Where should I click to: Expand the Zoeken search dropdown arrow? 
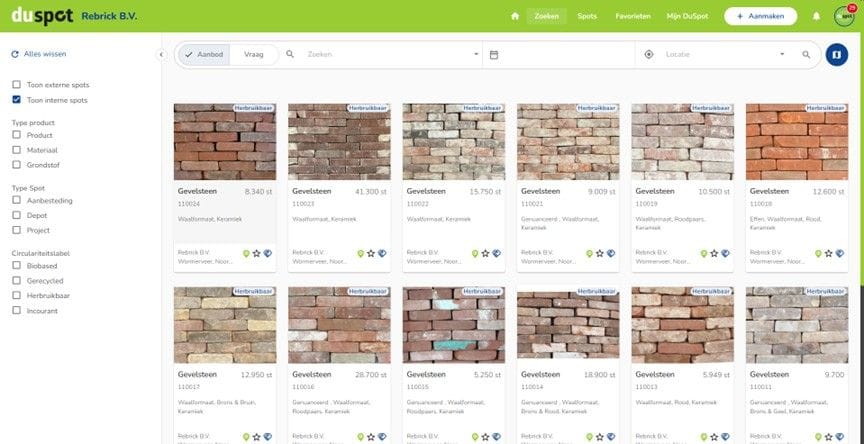pos(476,54)
